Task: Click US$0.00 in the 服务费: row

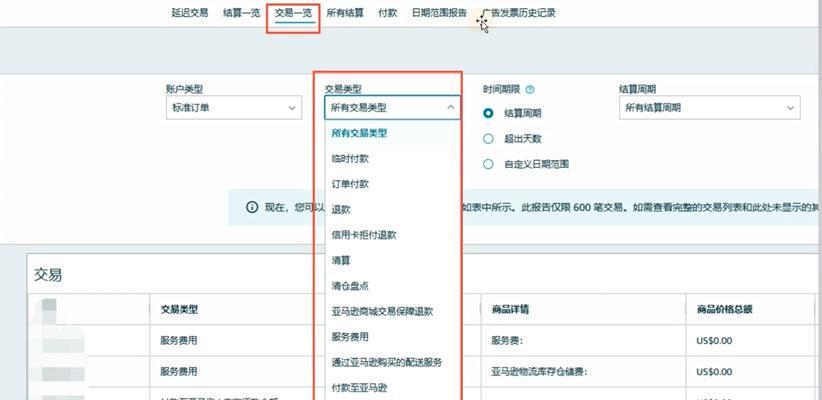Action: [714, 341]
